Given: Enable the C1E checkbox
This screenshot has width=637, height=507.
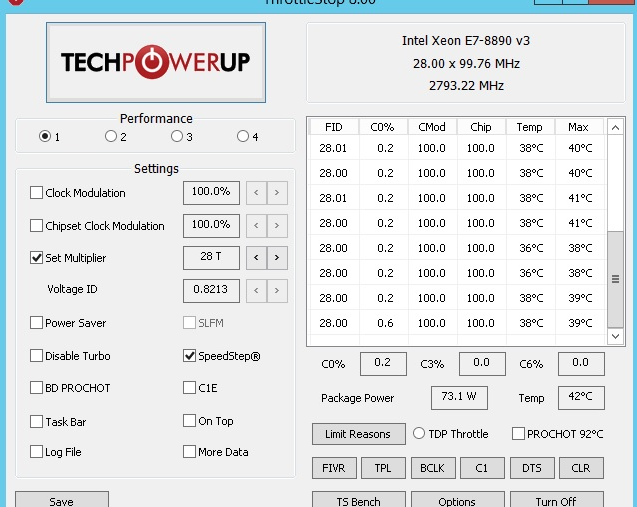Looking at the screenshot, I should (x=189, y=388).
